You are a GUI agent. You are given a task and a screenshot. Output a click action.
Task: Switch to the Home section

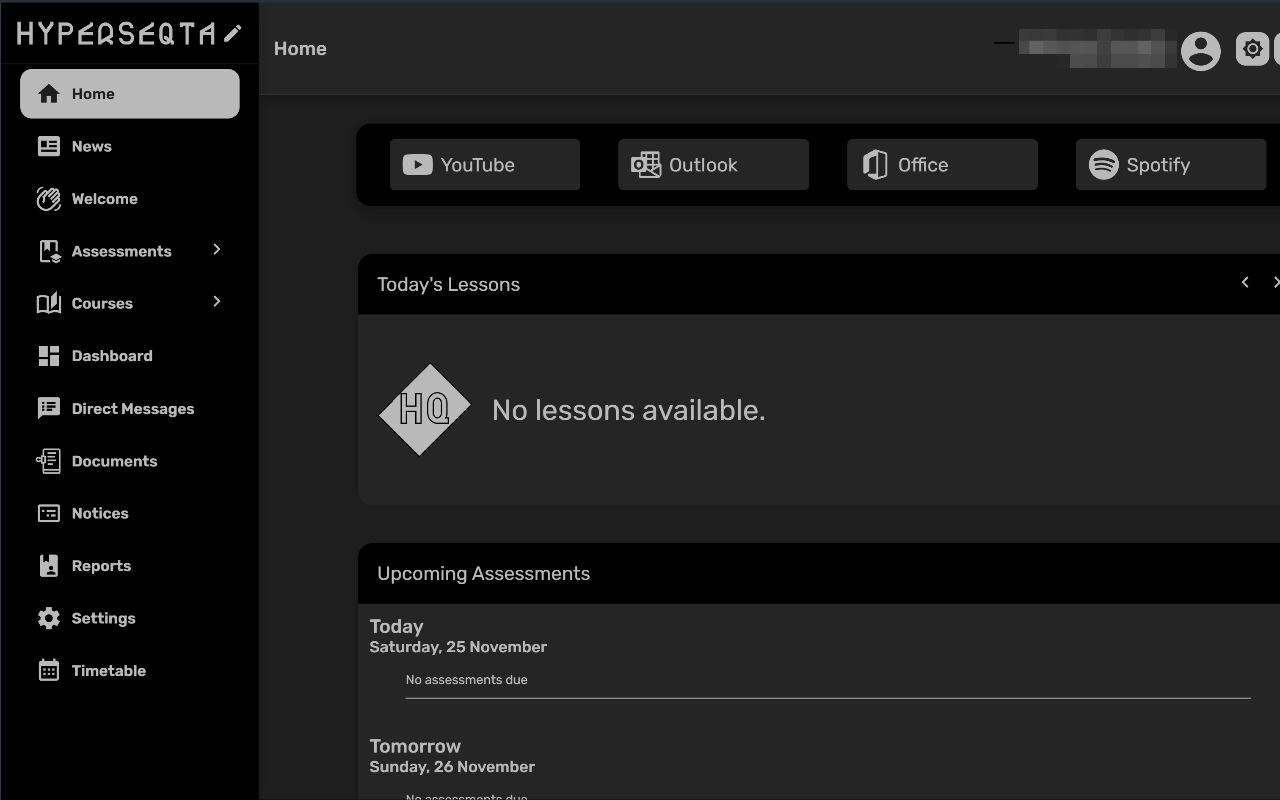click(92, 93)
